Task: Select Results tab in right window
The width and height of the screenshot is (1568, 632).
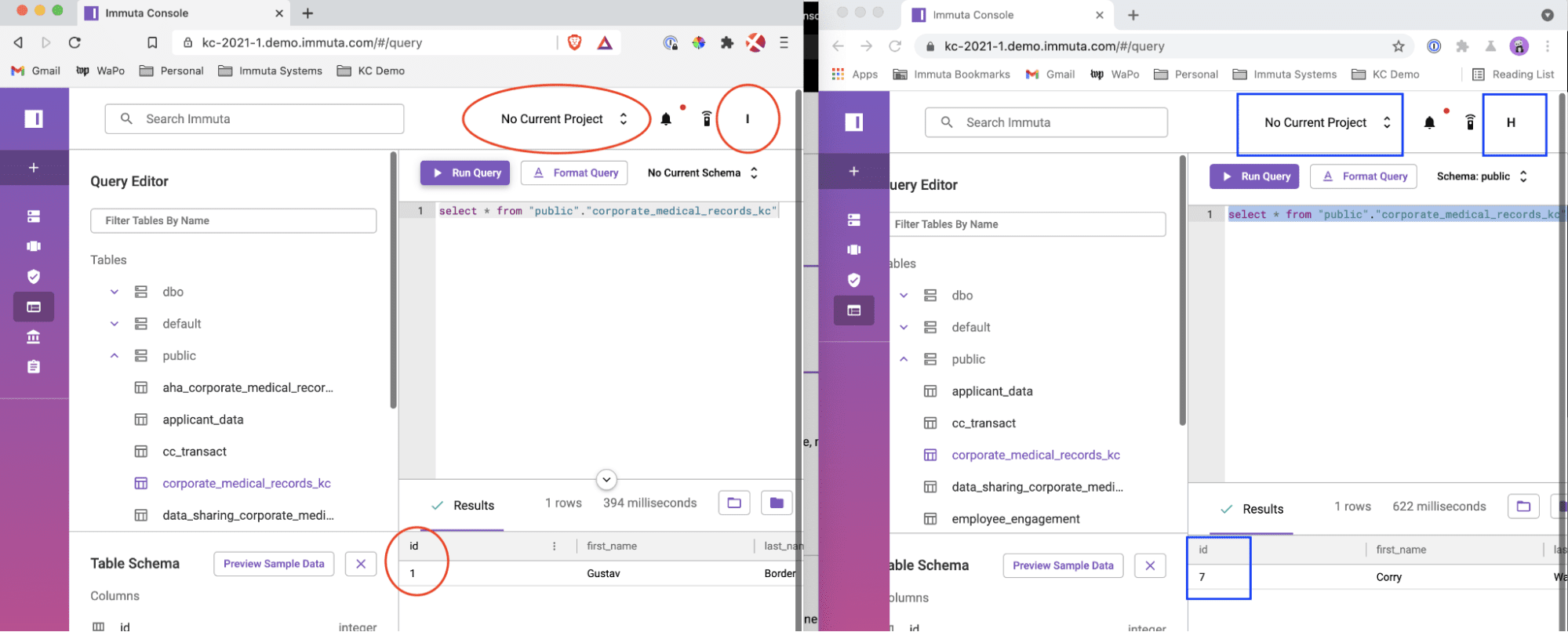Action: (1253, 509)
